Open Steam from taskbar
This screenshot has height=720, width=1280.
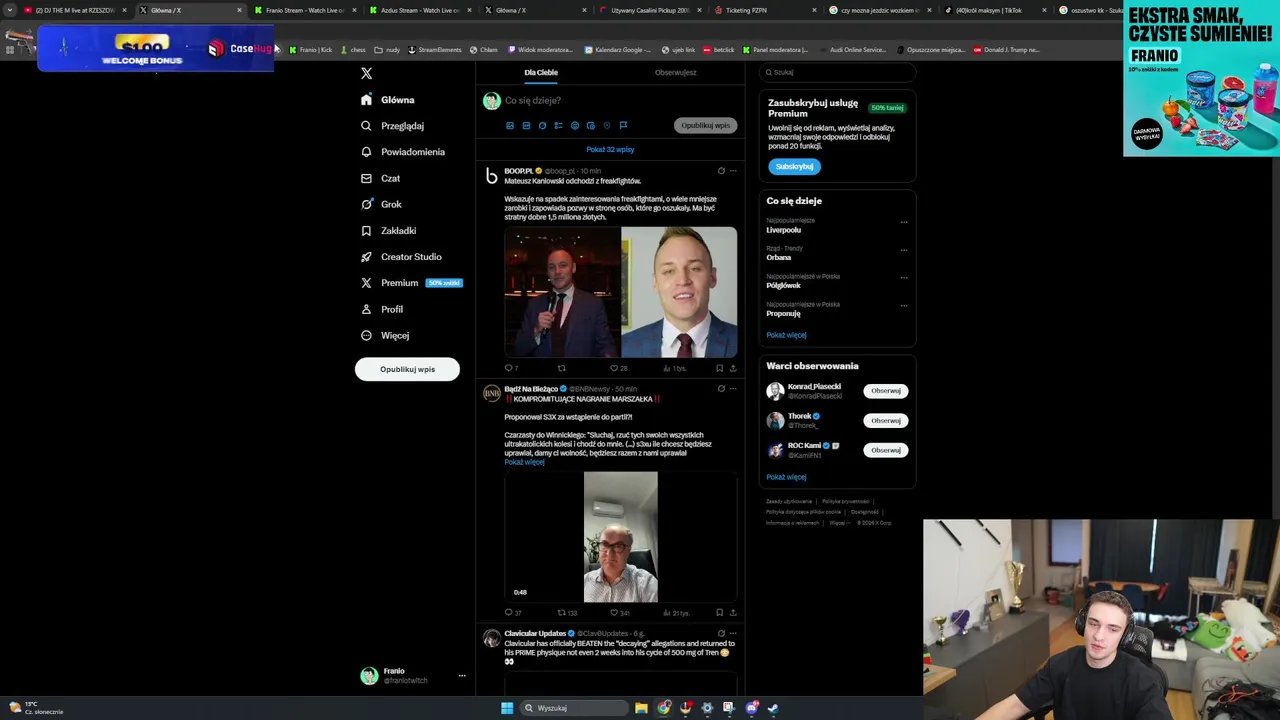tap(773, 708)
